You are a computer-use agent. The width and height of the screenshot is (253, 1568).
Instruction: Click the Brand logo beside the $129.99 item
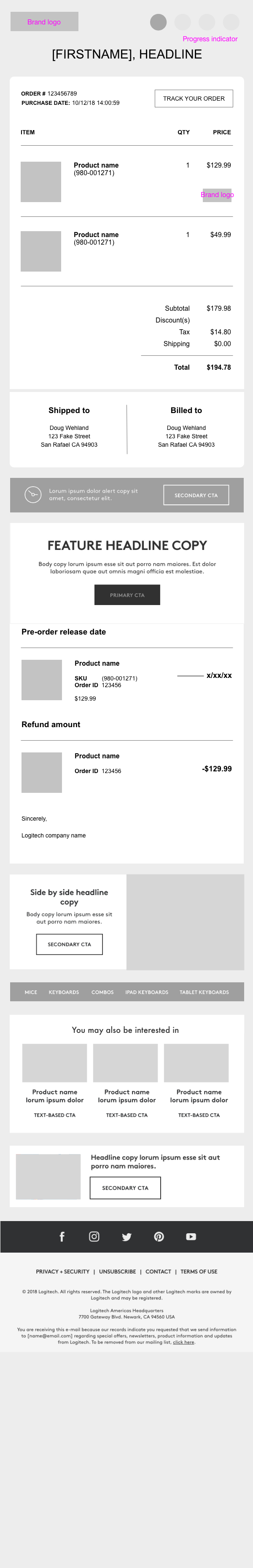(217, 195)
